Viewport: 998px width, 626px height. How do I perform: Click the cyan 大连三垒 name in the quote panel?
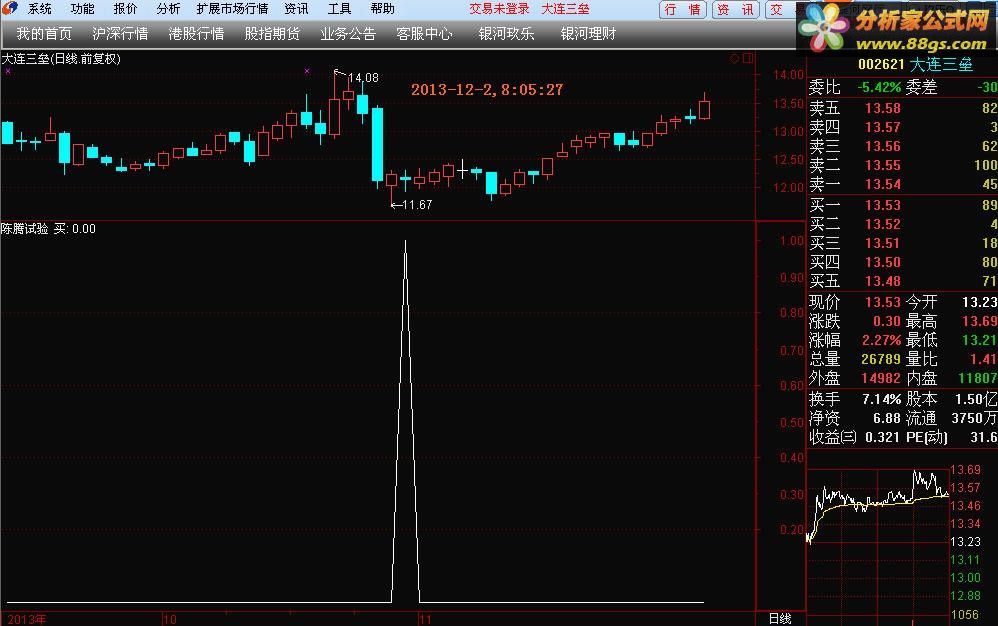pos(941,64)
